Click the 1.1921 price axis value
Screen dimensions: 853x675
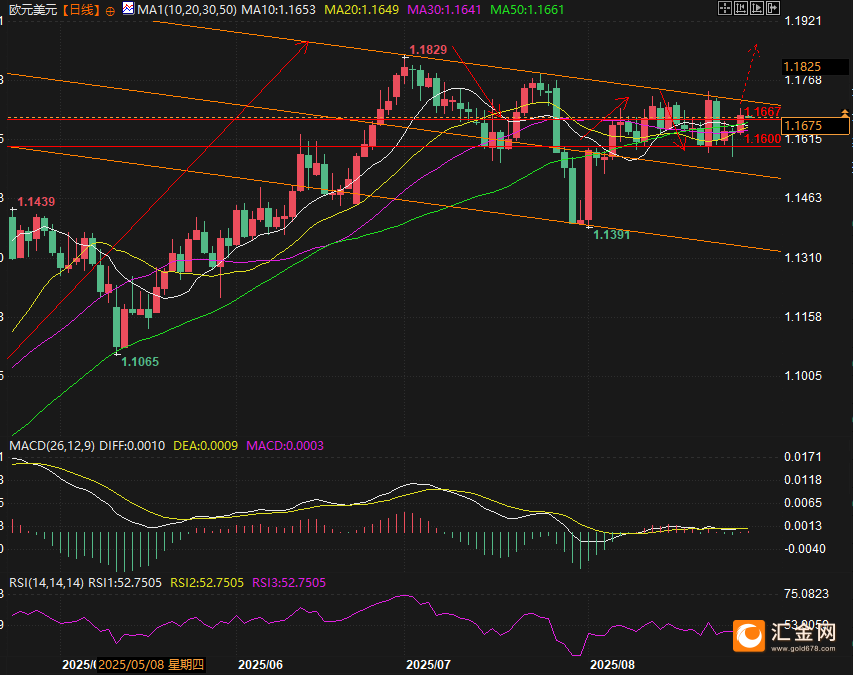803,21
